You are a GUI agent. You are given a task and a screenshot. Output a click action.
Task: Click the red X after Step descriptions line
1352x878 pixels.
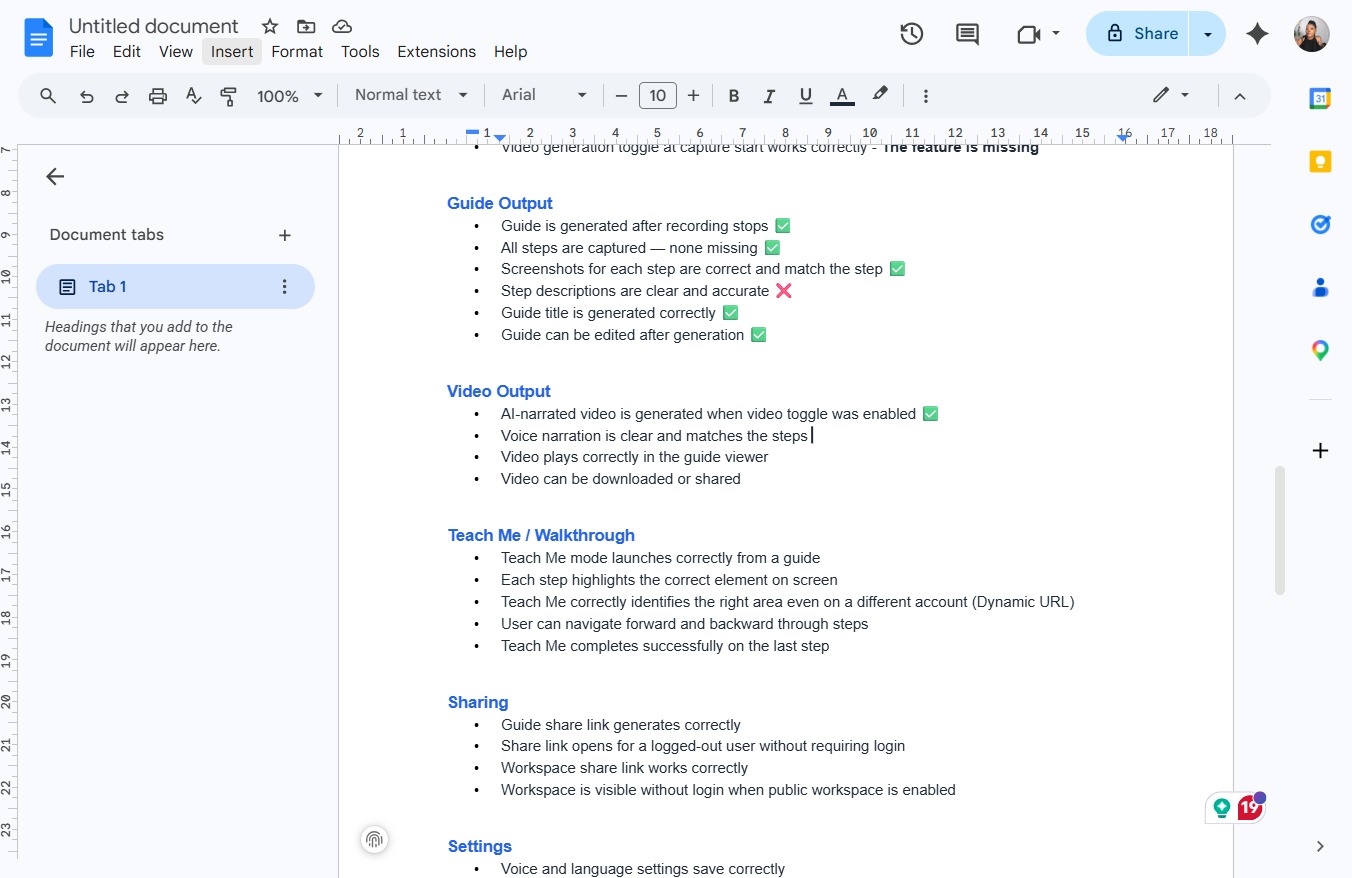[784, 291]
